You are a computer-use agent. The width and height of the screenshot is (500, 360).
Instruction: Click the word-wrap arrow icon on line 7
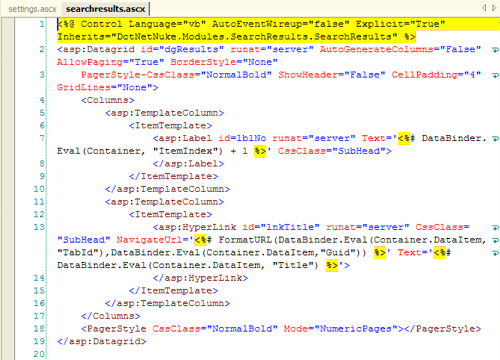pos(495,139)
